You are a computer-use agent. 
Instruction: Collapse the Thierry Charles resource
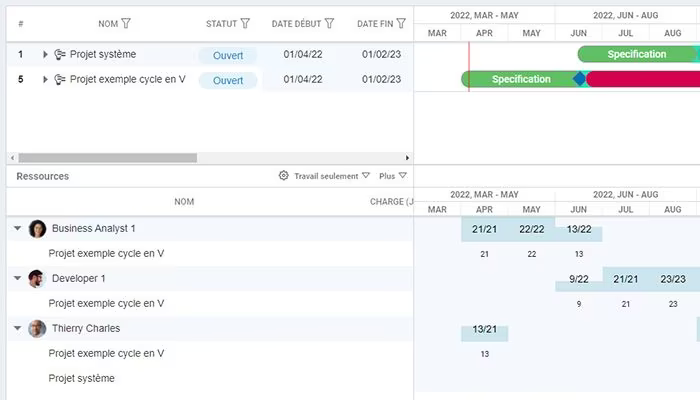click(x=17, y=328)
